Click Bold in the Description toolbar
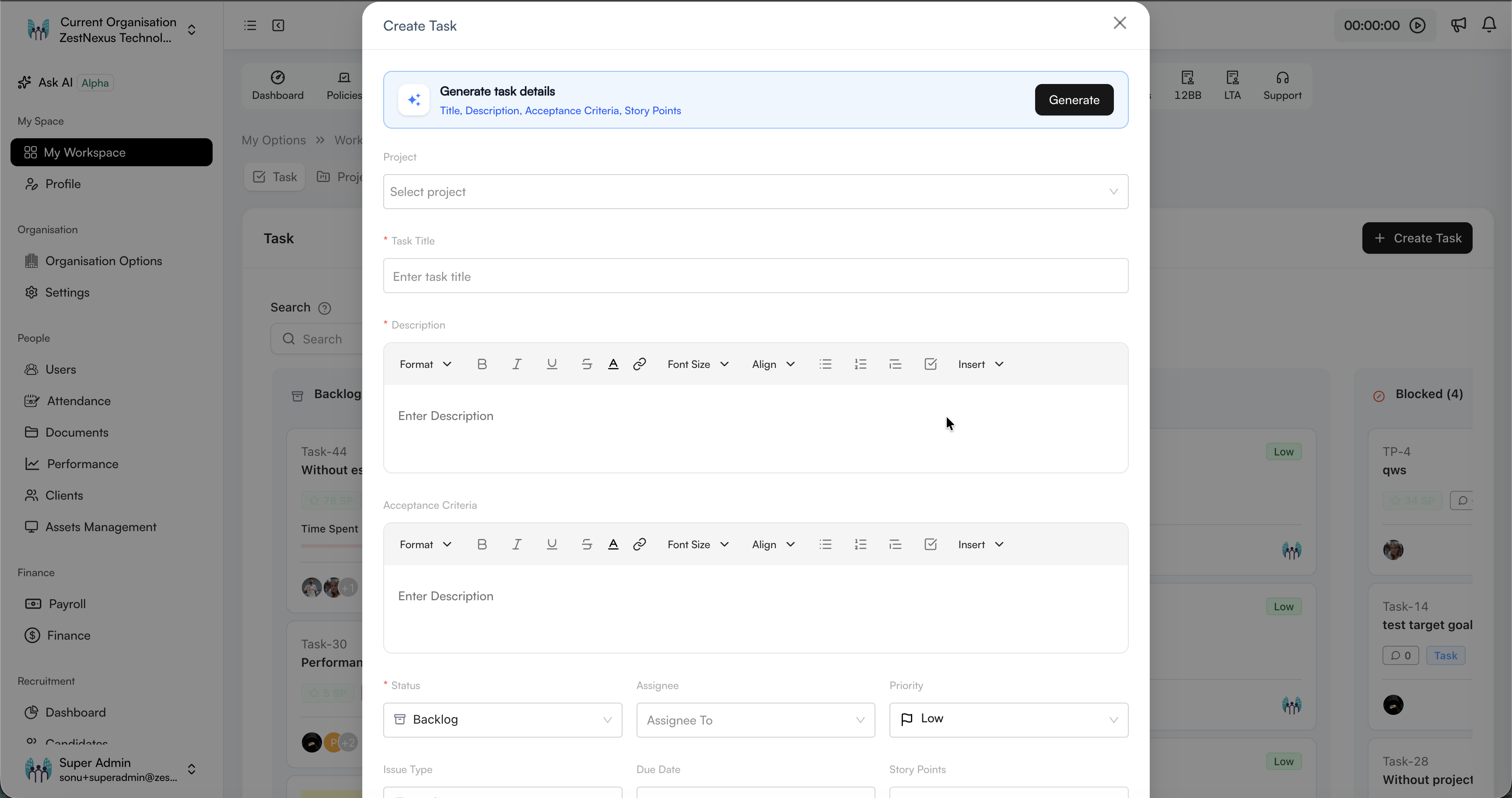This screenshot has height=798, width=1512. [482, 364]
